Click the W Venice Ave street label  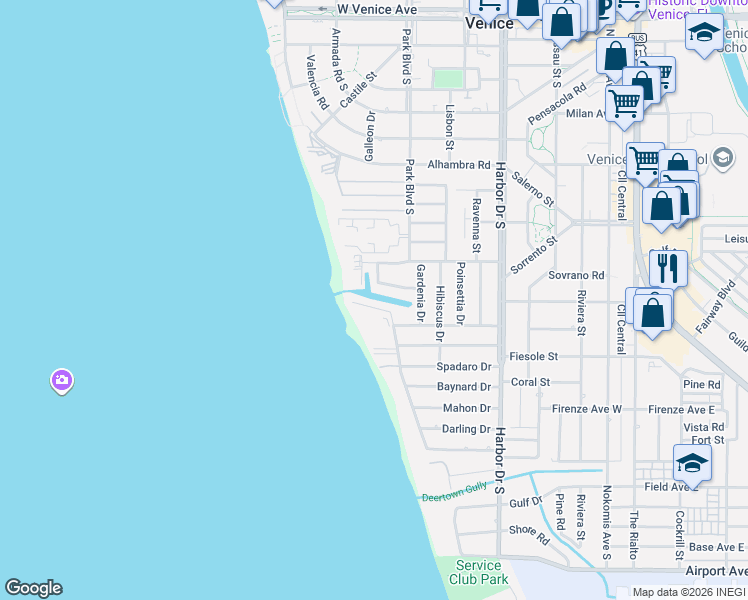(x=377, y=10)
